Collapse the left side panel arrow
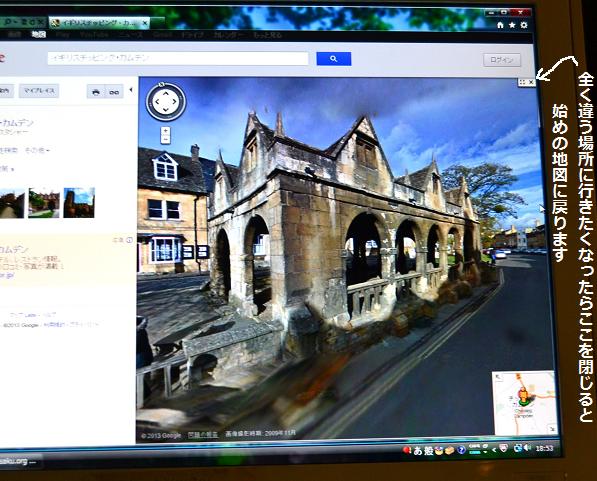Screen dimensions: 597x481 pos(131,90)
